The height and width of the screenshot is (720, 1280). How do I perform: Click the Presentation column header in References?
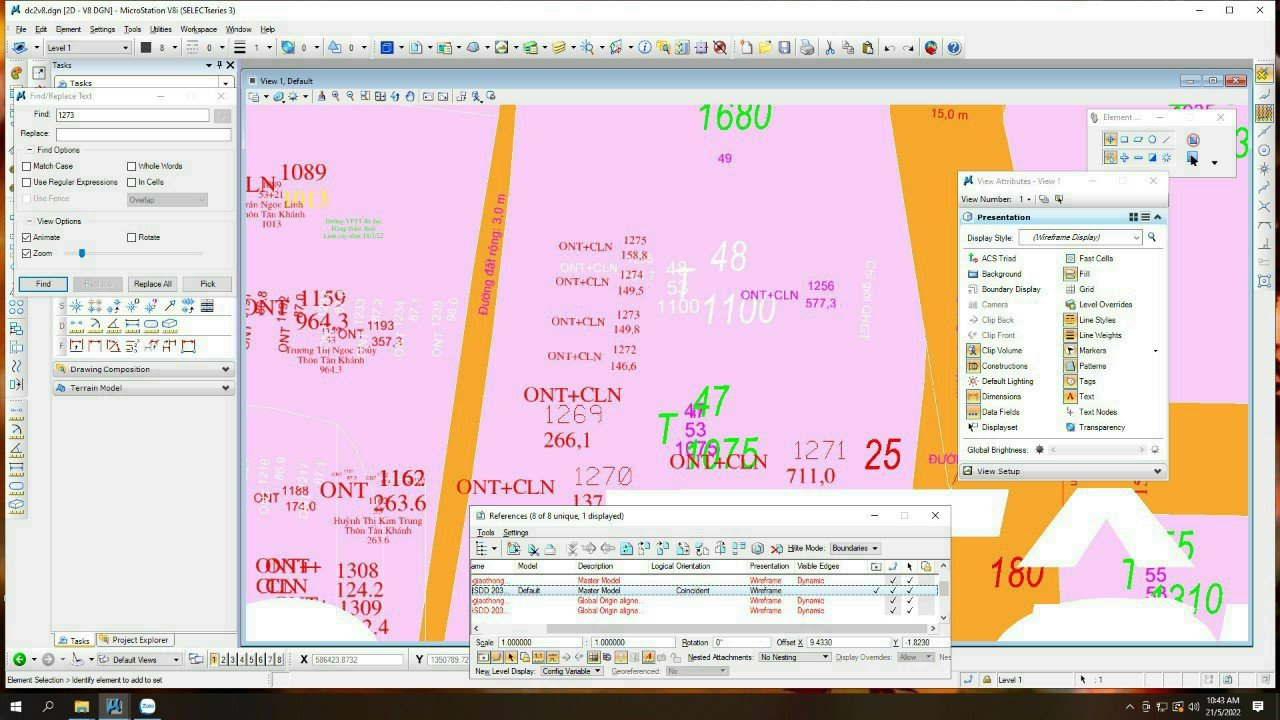tap(770, 566)
